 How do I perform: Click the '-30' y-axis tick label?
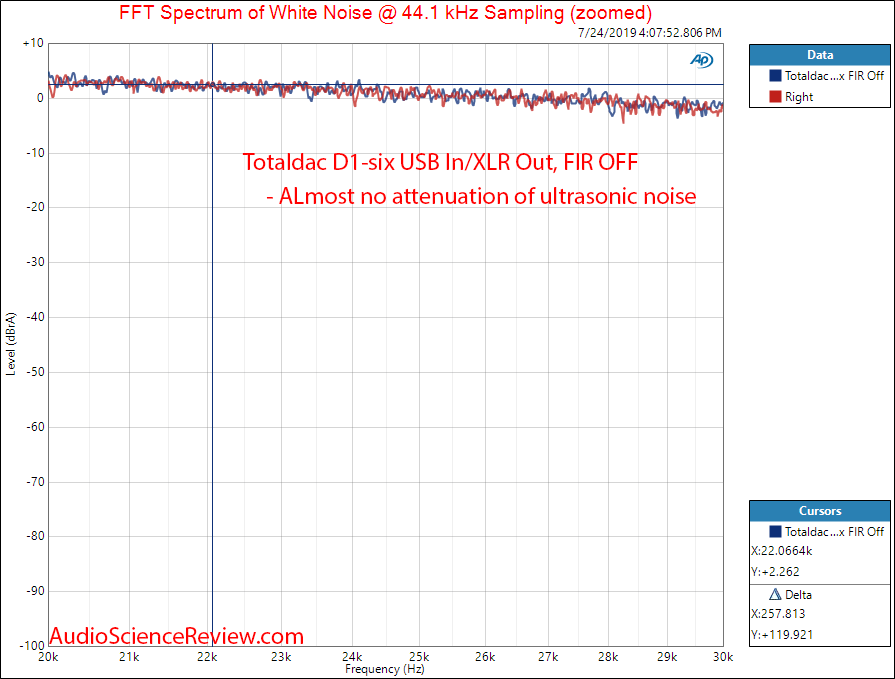coord(35,262)
